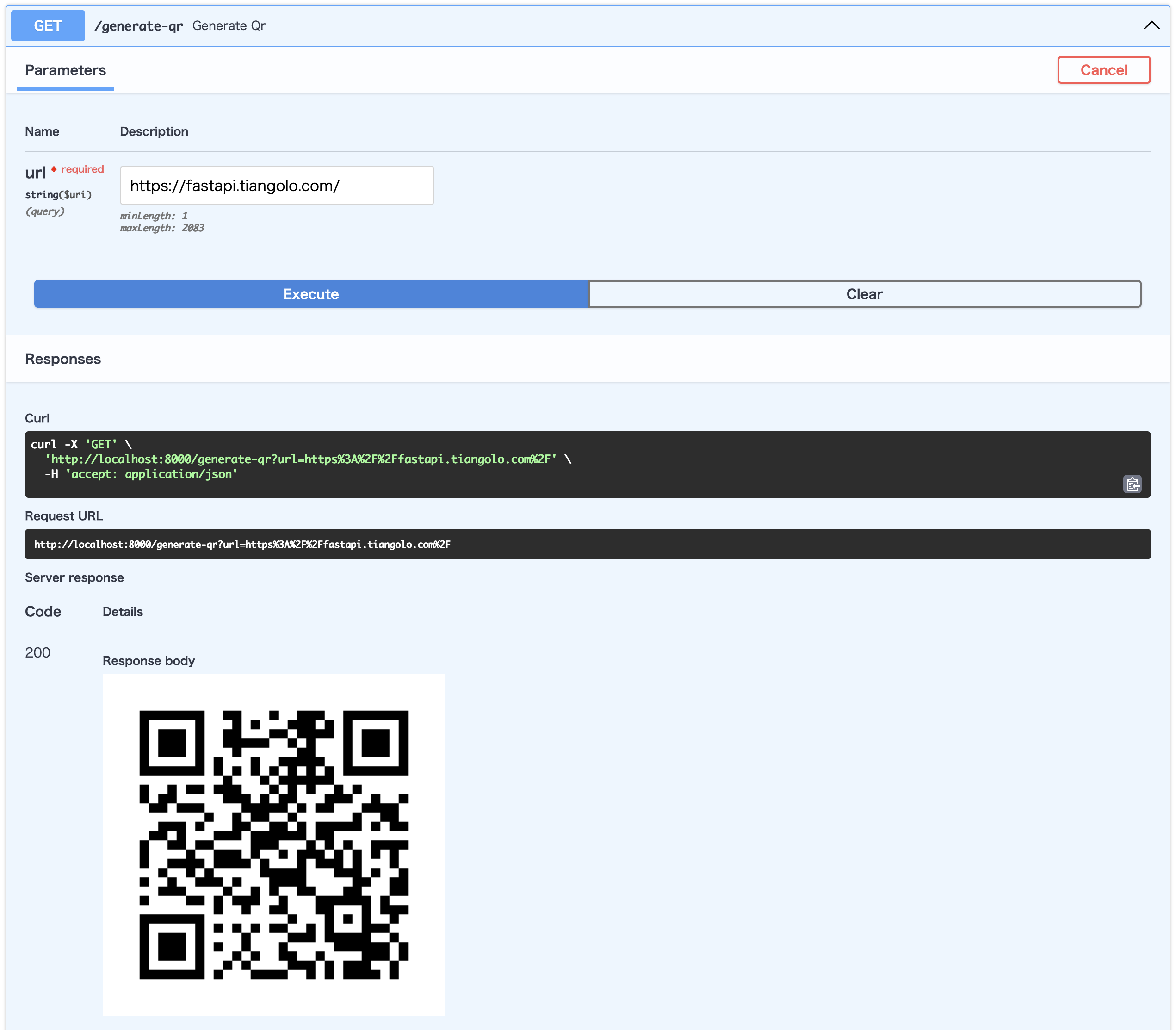
Task: Click the 'url' parameter name
Action: pyautogui.click(x=35, y=173)
